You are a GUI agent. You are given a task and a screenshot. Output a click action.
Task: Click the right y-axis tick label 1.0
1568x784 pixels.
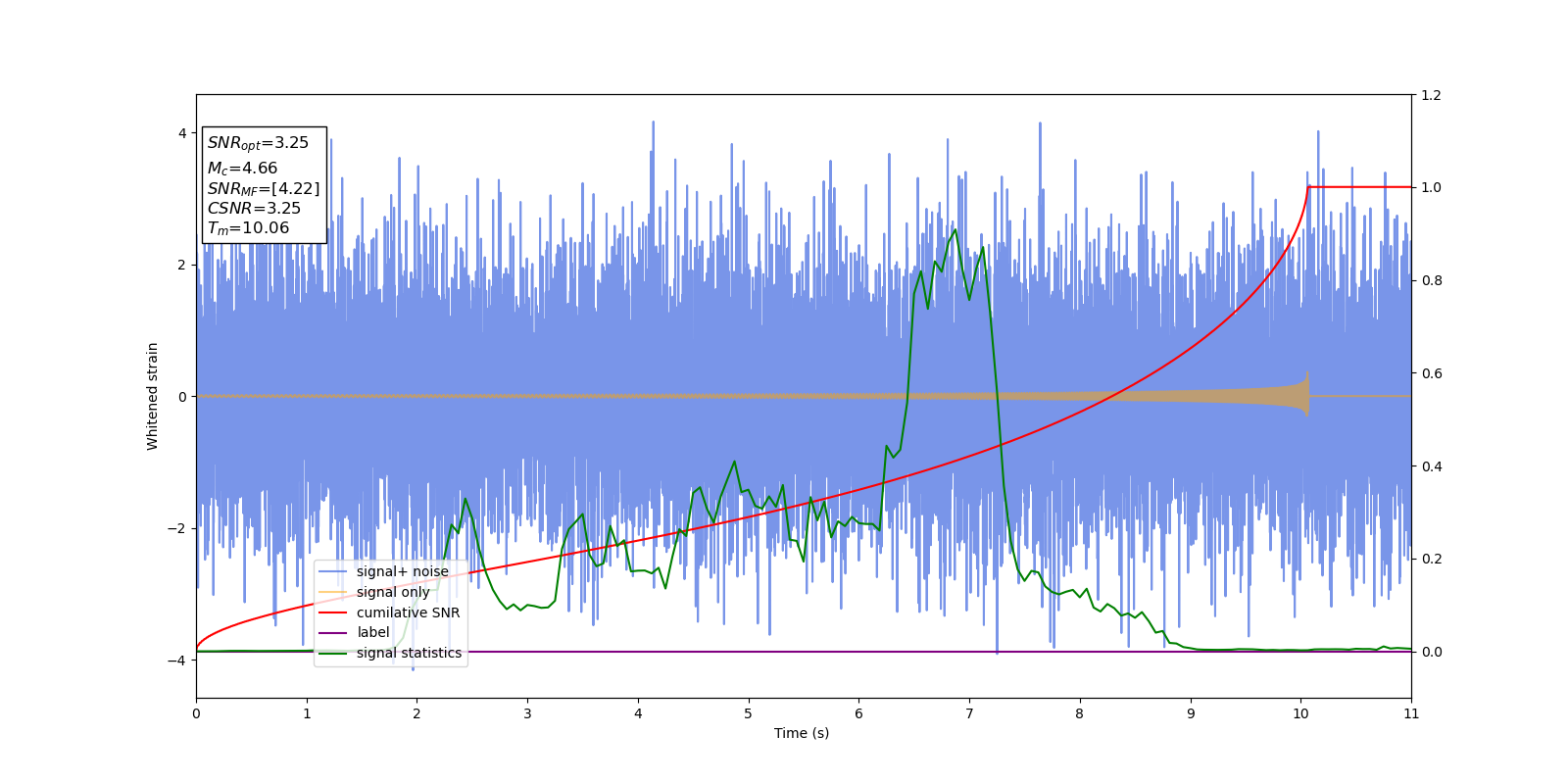click(1431, 187)
